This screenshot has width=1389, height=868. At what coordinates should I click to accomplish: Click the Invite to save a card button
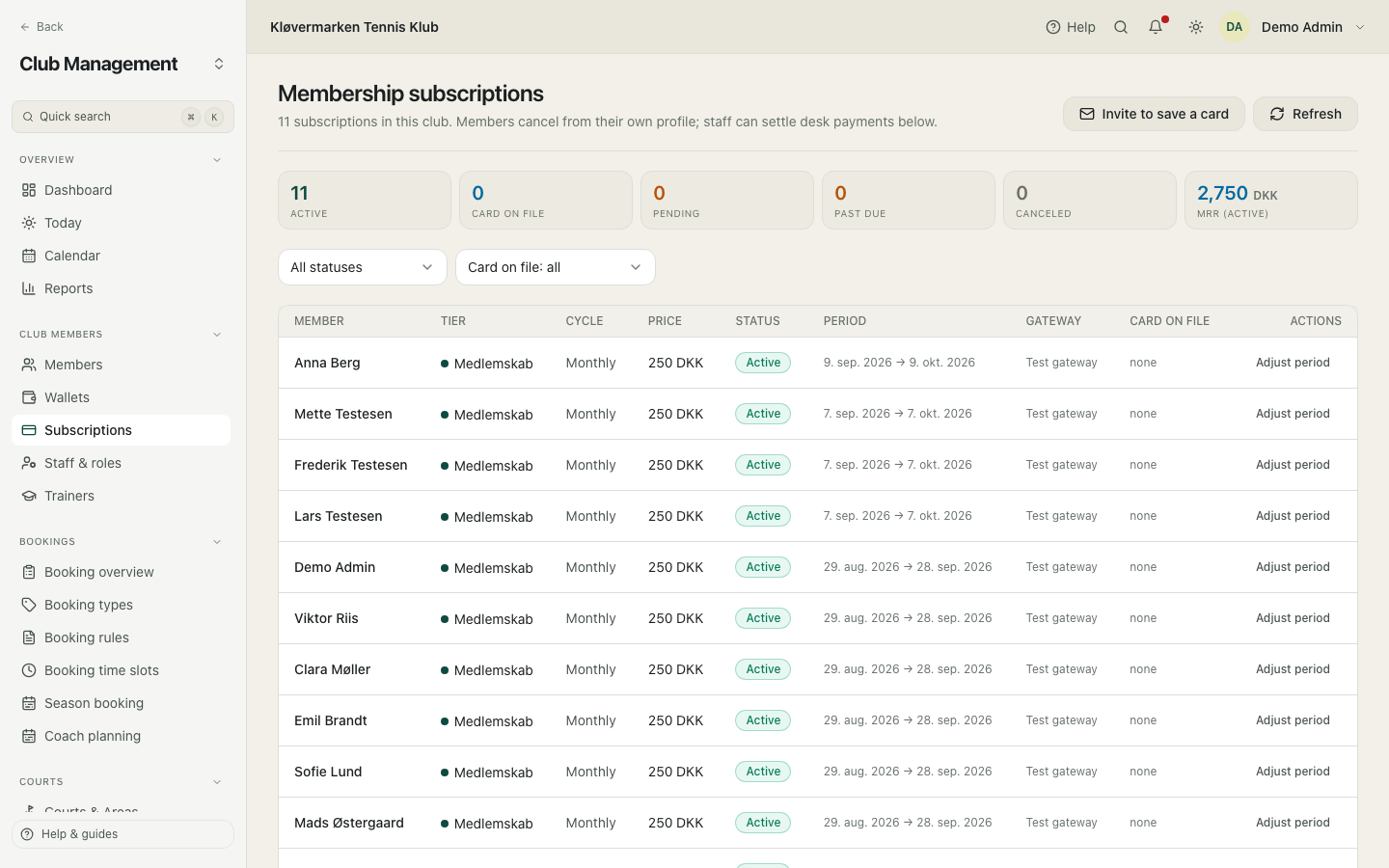click(1154, 114)
